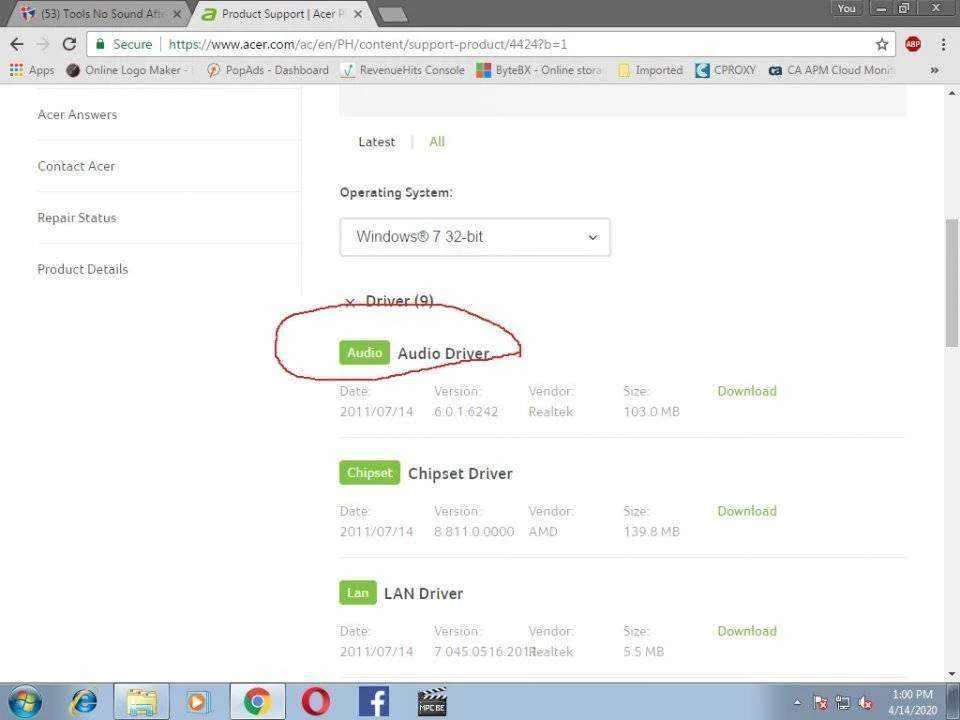Collapse the Driver (9) section

tap(389, 301)
